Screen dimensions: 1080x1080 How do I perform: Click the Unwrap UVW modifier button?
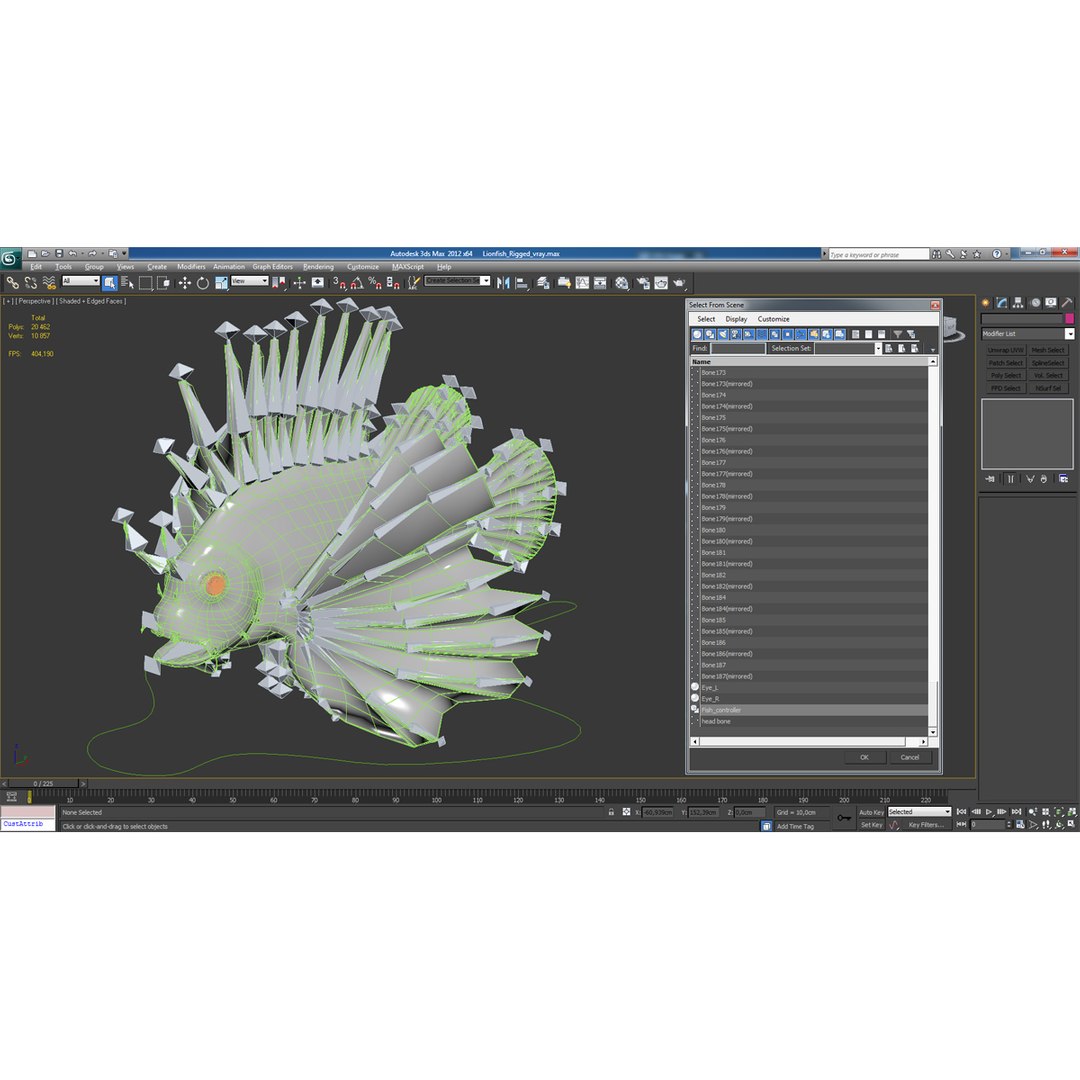(x=1006, y=350)
